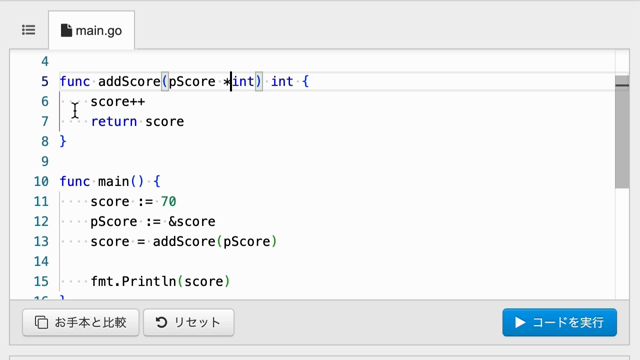This screenshot has height=360, width=640.
Task: Click 'main()' on line 10
Action: click(121, 182)
